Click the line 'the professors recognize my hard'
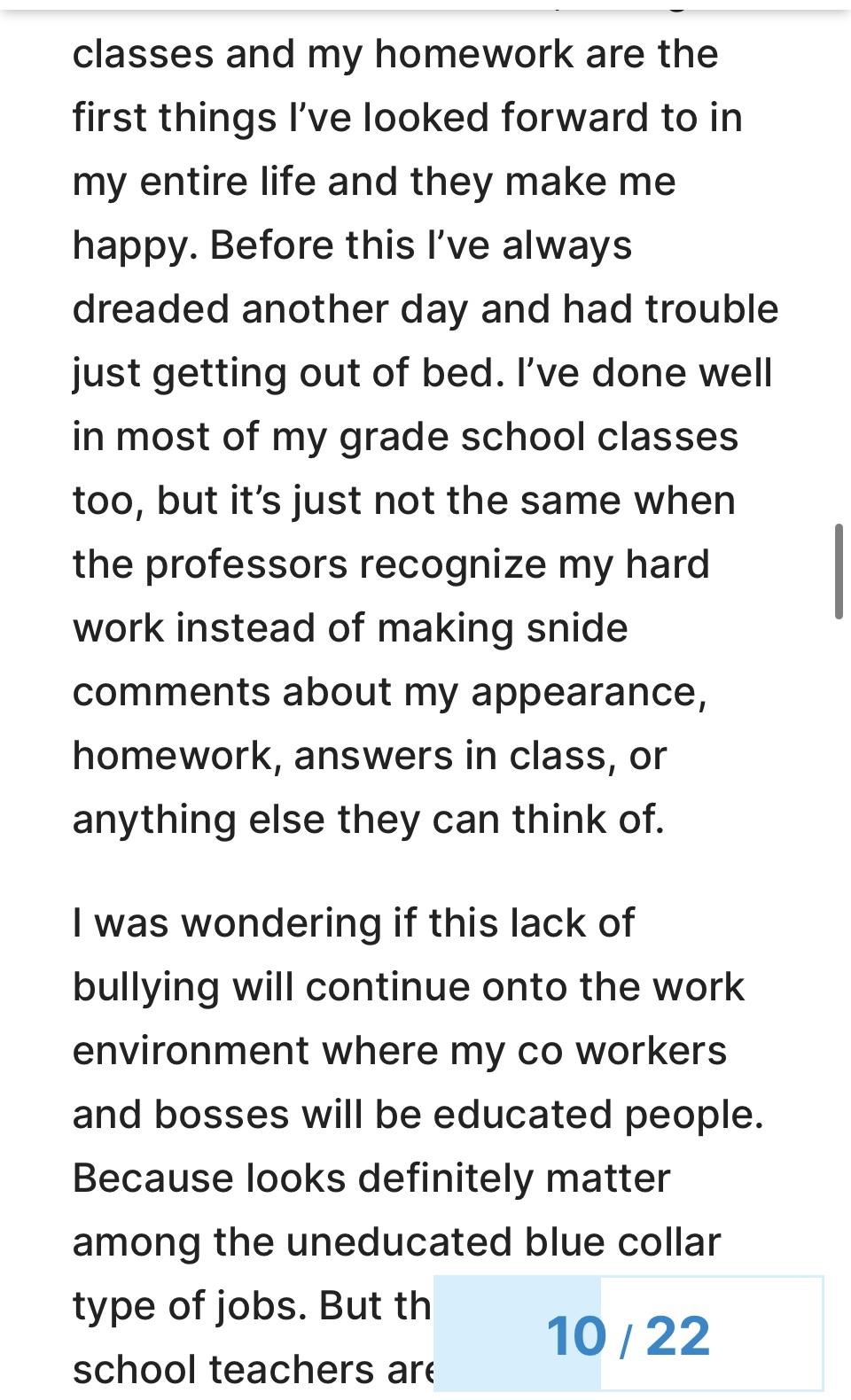The width and height of the screenshot is (851, 1400). click(x=391, y=564)
